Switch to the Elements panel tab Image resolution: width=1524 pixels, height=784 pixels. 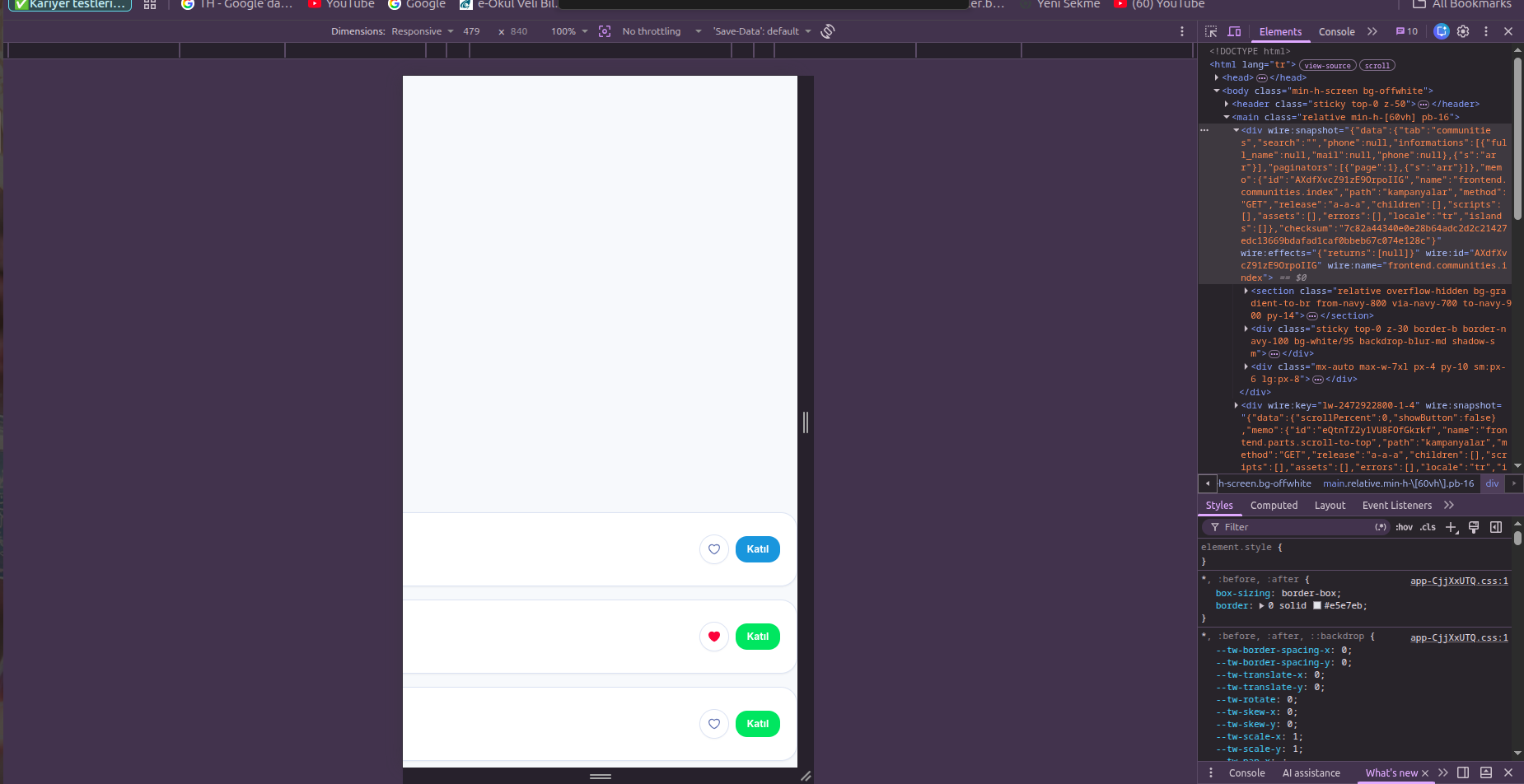[1280, 31]
